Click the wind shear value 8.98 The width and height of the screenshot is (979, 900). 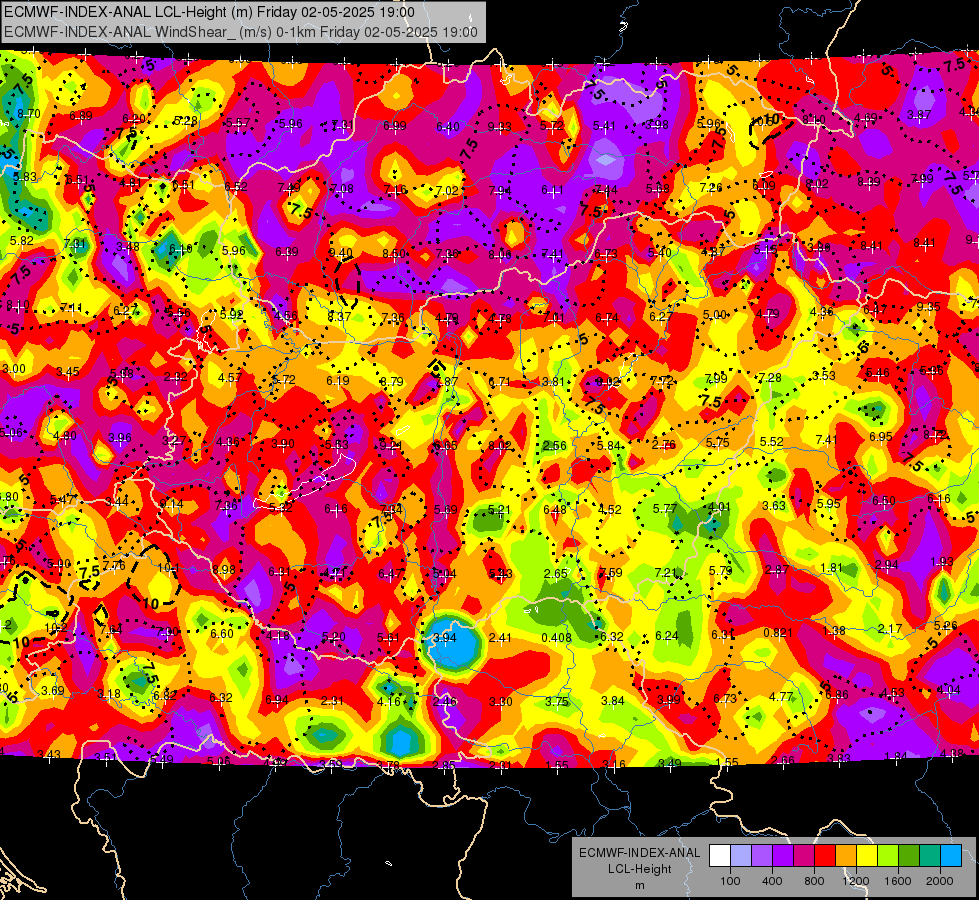[224, 570]
